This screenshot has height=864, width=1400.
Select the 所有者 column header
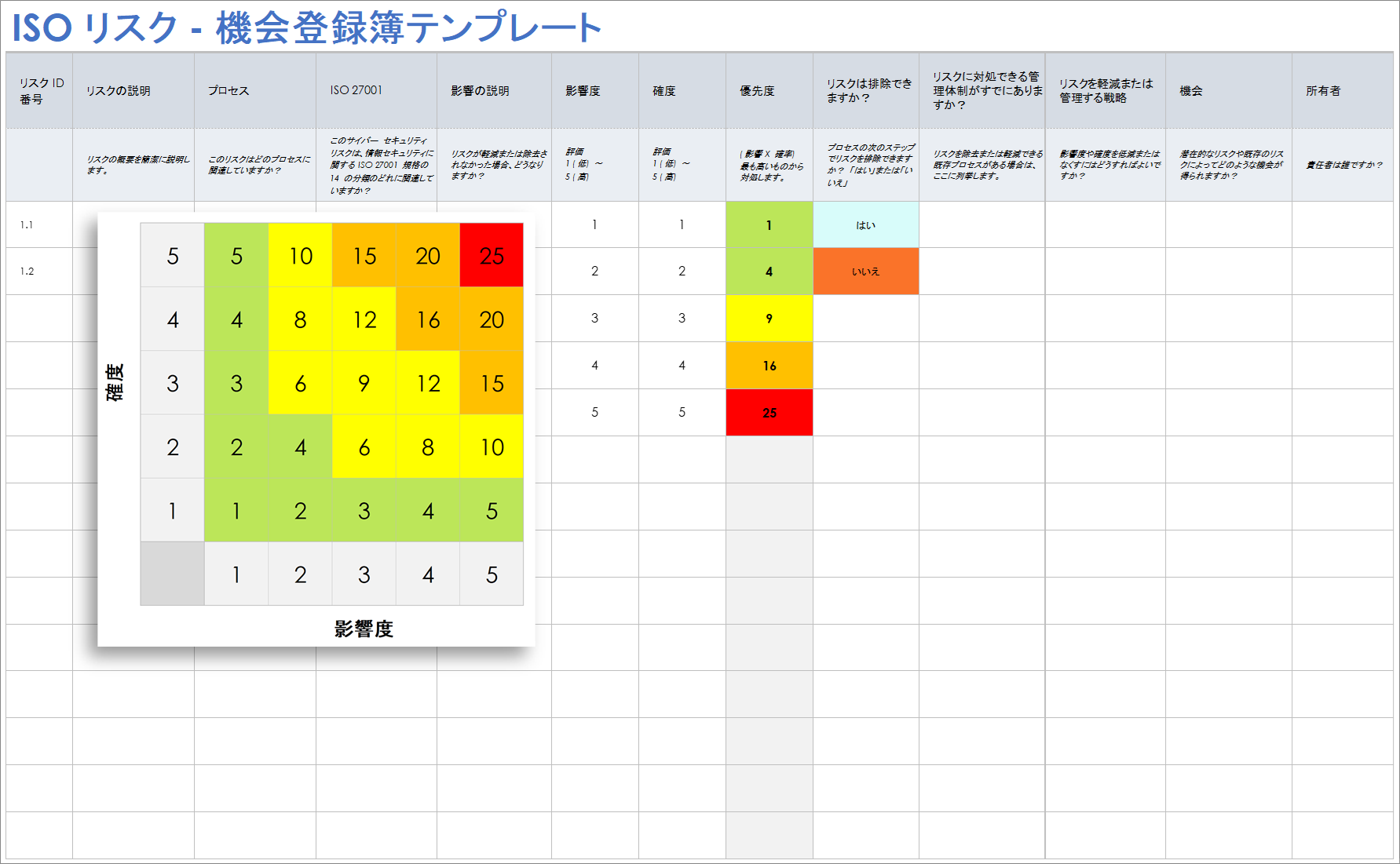[1343, 90]
